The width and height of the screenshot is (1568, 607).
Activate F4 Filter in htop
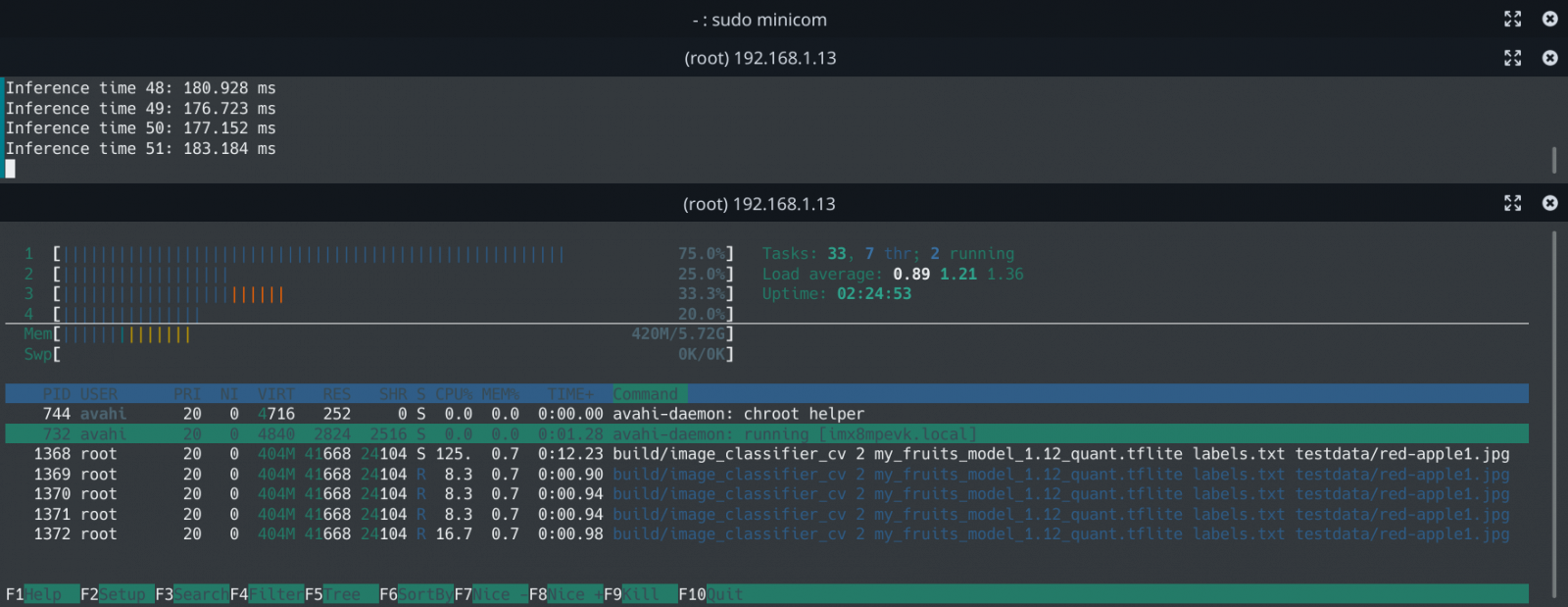point(267,594)
